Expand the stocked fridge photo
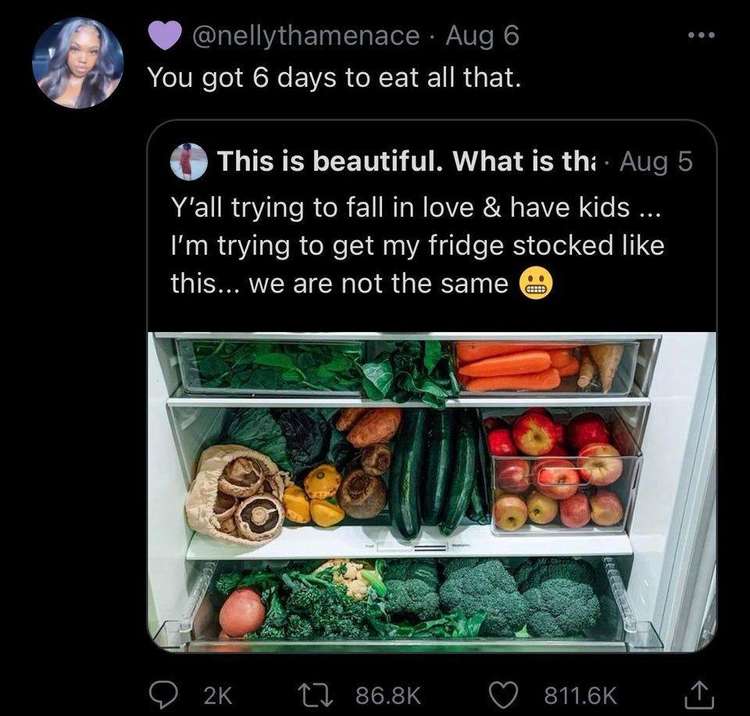 pyautogui.click(x=431, y=490)
